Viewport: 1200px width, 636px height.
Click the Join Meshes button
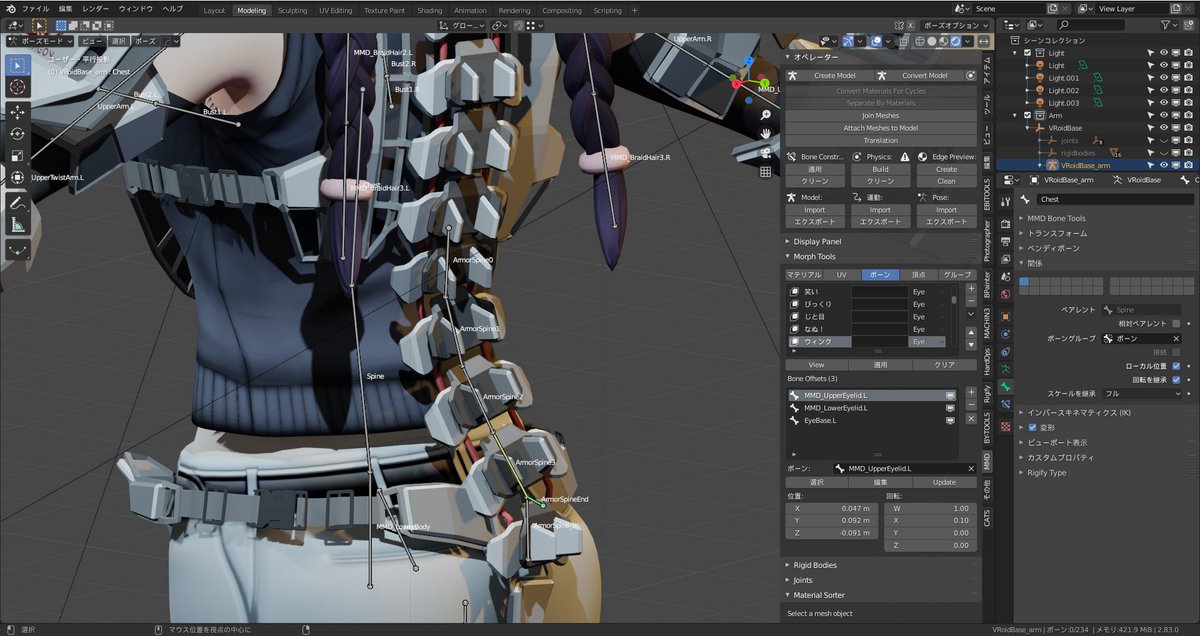tap(880, 116)
